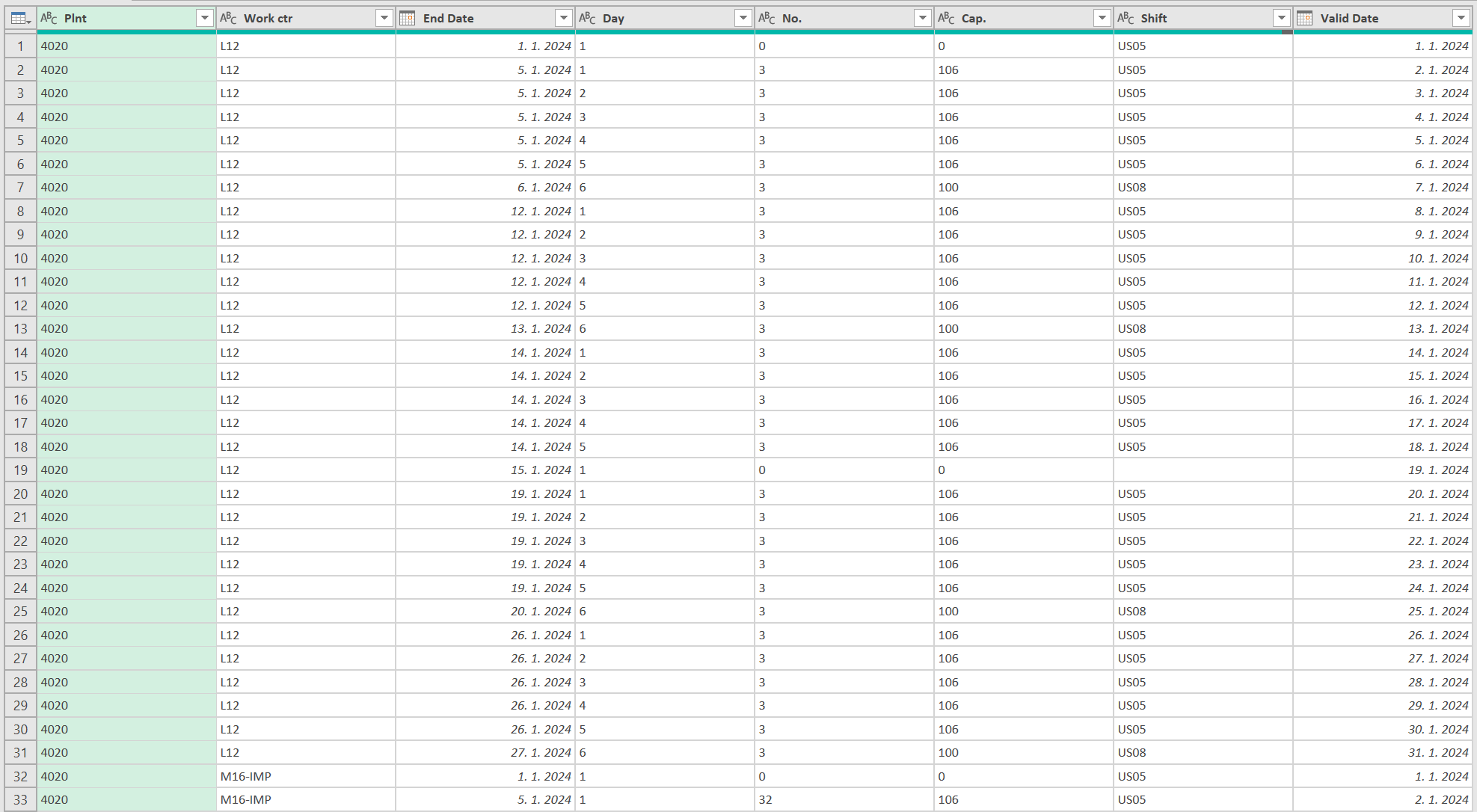Click Shift cell US08 in row 31
The width and height of the screenshot is (1477, 812).
point(1203,752)
